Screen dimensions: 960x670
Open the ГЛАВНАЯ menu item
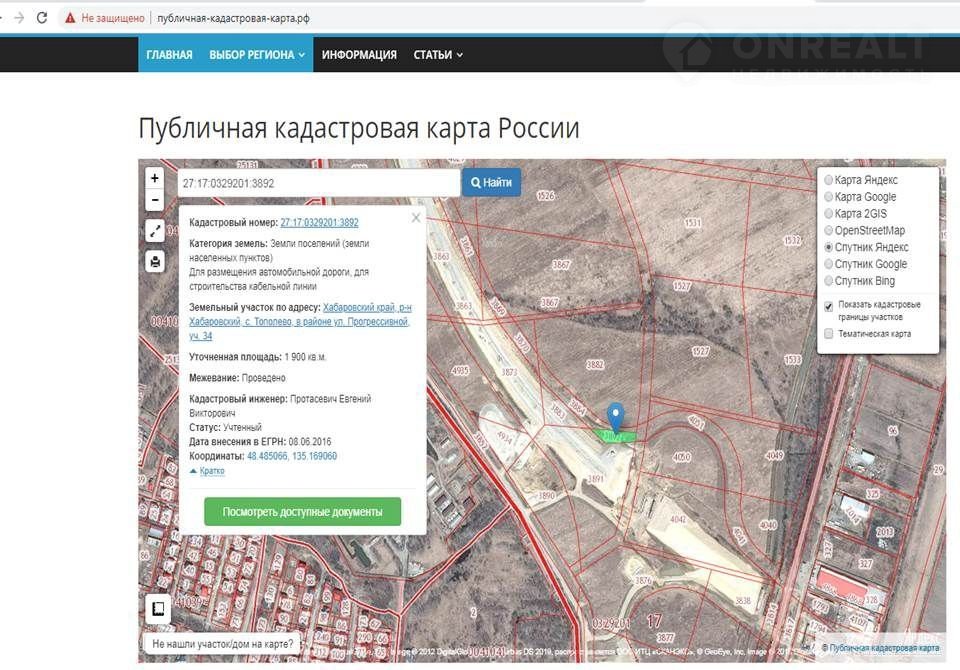pyautogui.click(x=169, y=55)
